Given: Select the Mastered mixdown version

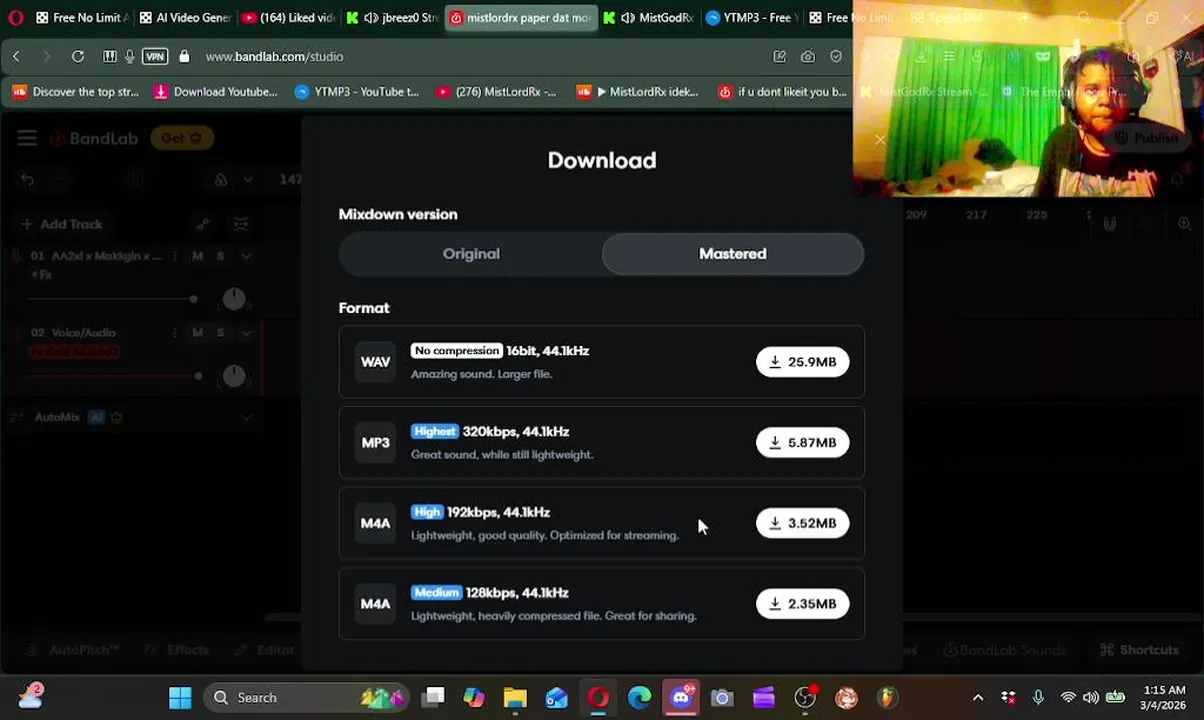Looking at the screenshot, I should [x=733, y=254].
